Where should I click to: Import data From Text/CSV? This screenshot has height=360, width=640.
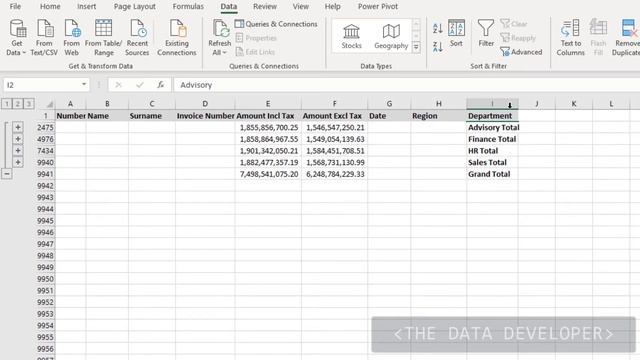click(44, 38)
